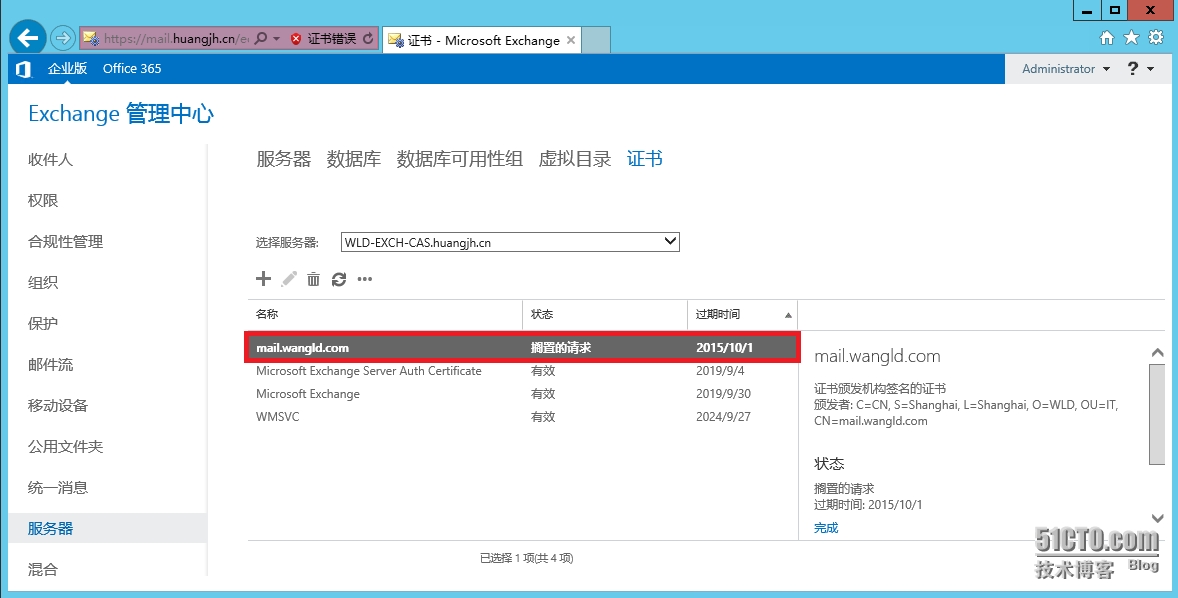This screenshot has height=598, width=1178.
Task: Click the 2019/9/4 expiry date cell
Action: tap(720, 371)
